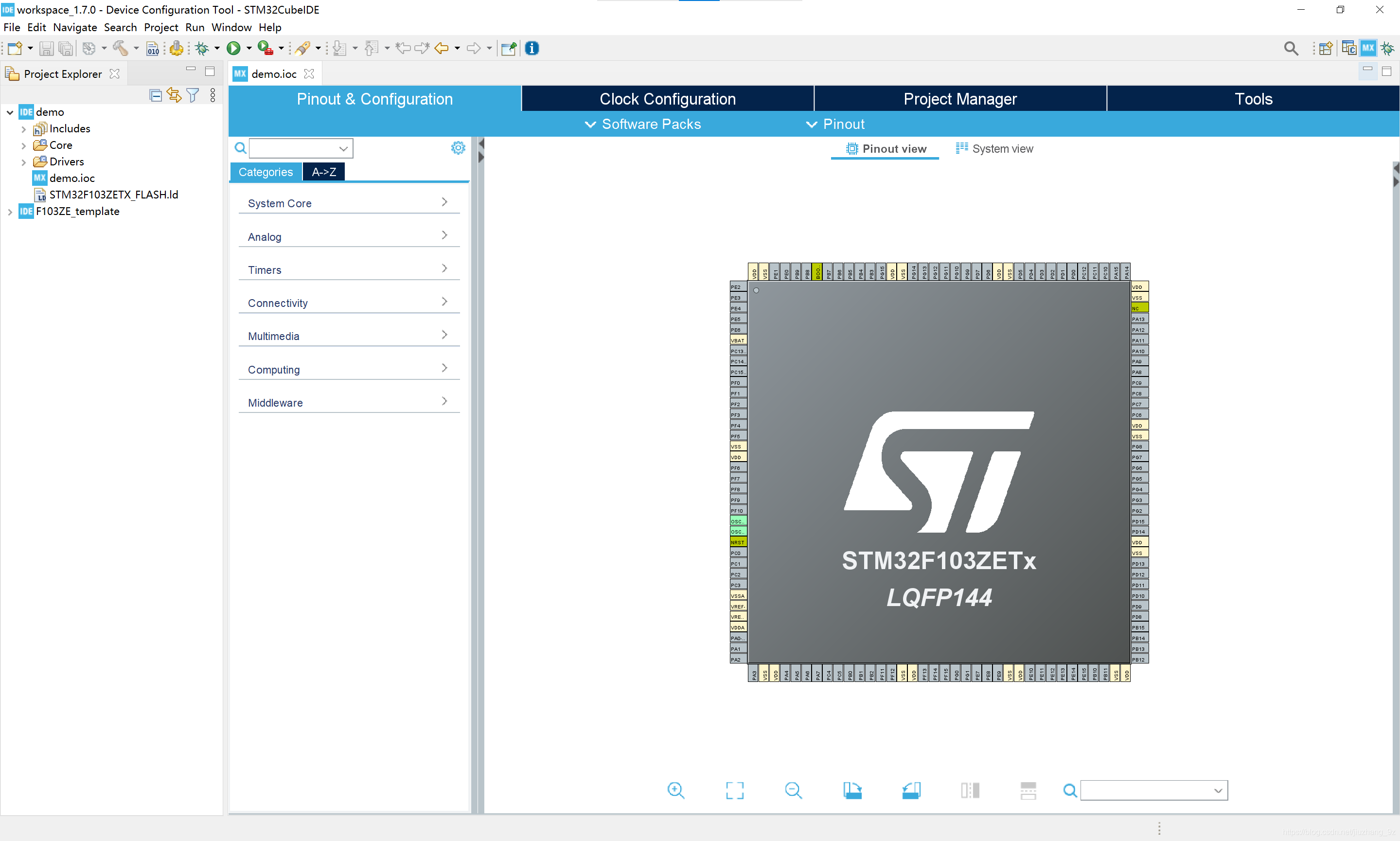Open the Navigate menu
Screen dimensions: 1400x841
click(x=75, y=27)
